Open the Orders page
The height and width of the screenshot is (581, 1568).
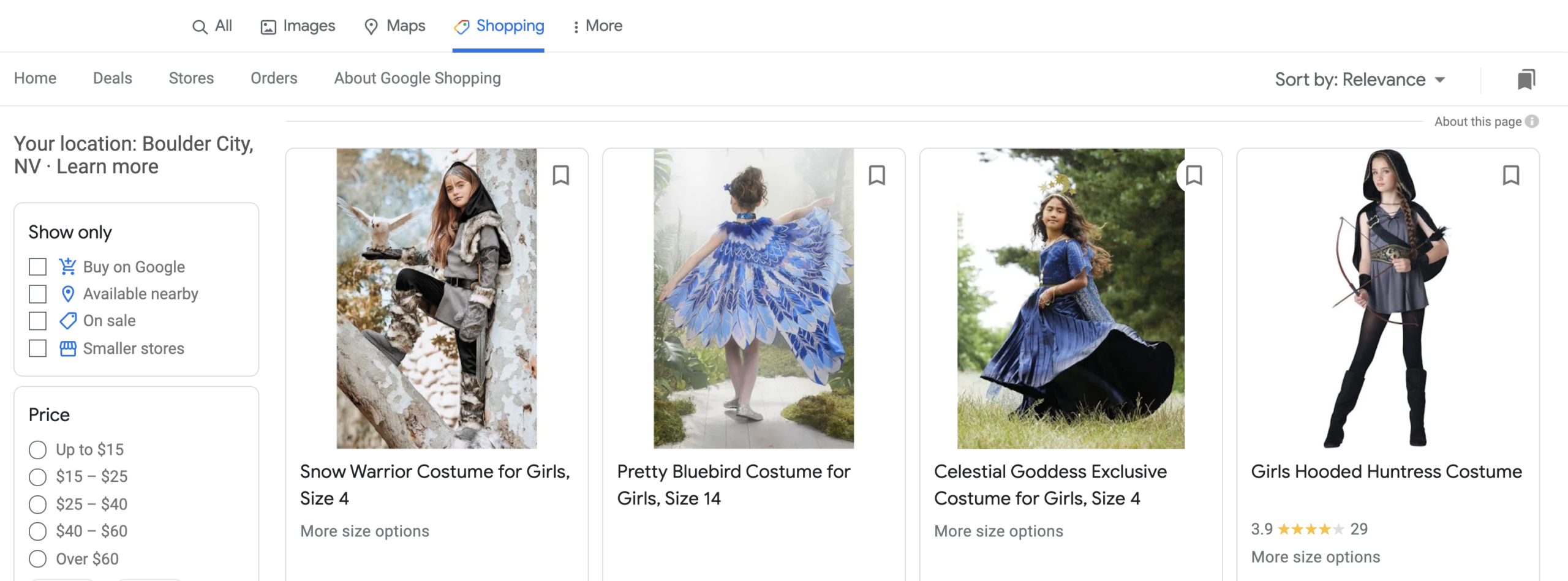[x=274, y=78]
